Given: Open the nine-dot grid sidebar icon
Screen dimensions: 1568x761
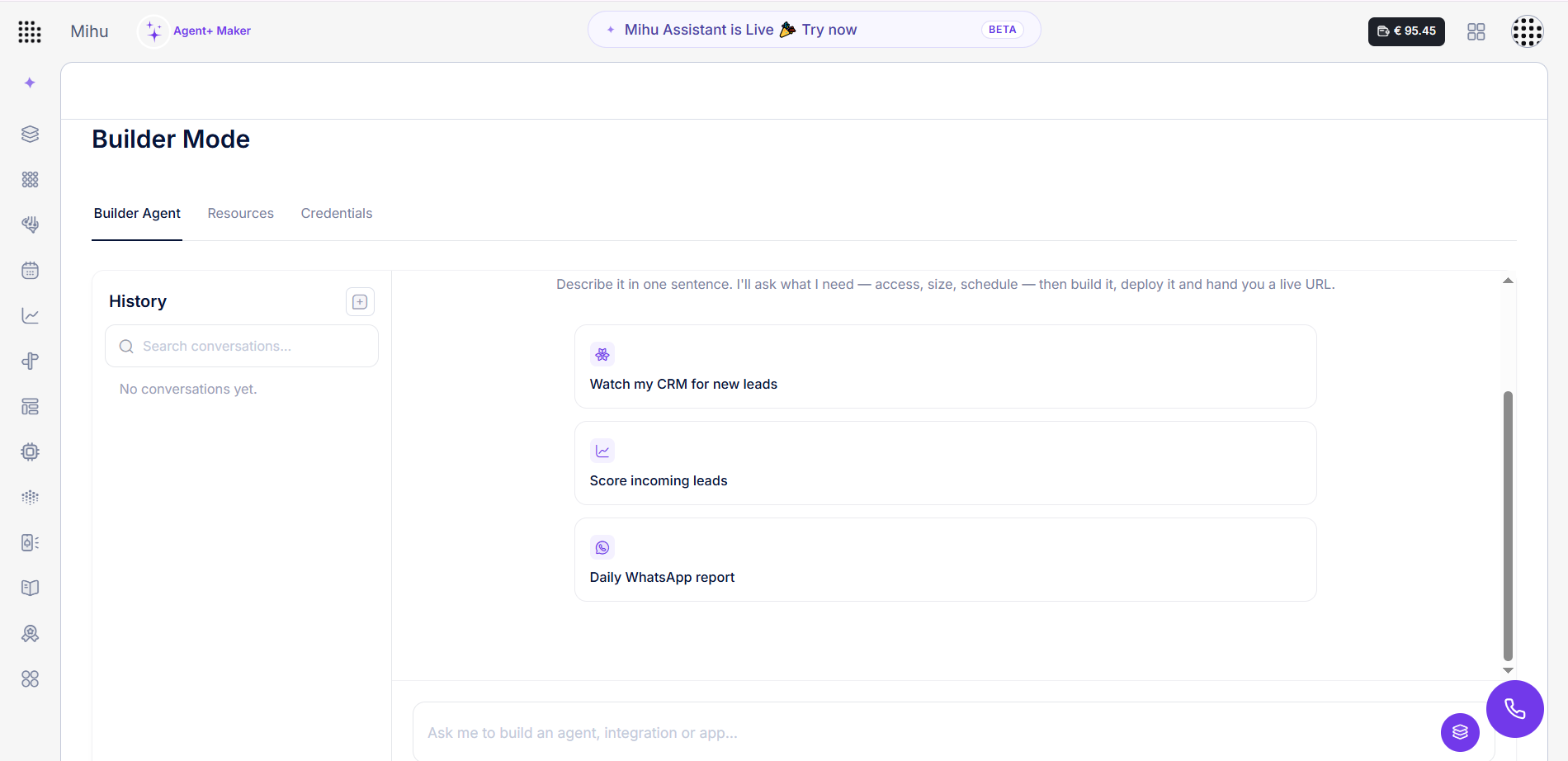Looking at the screenshot, I should point(30,179).
